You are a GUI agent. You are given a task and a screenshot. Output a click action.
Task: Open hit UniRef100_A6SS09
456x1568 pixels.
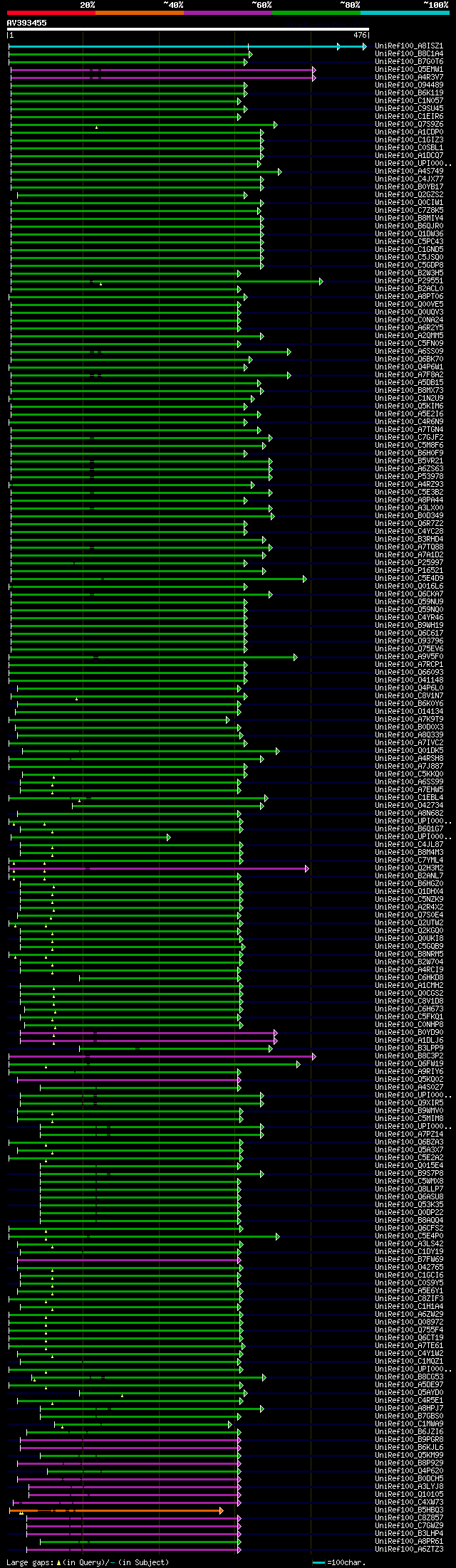pos(409,352)
